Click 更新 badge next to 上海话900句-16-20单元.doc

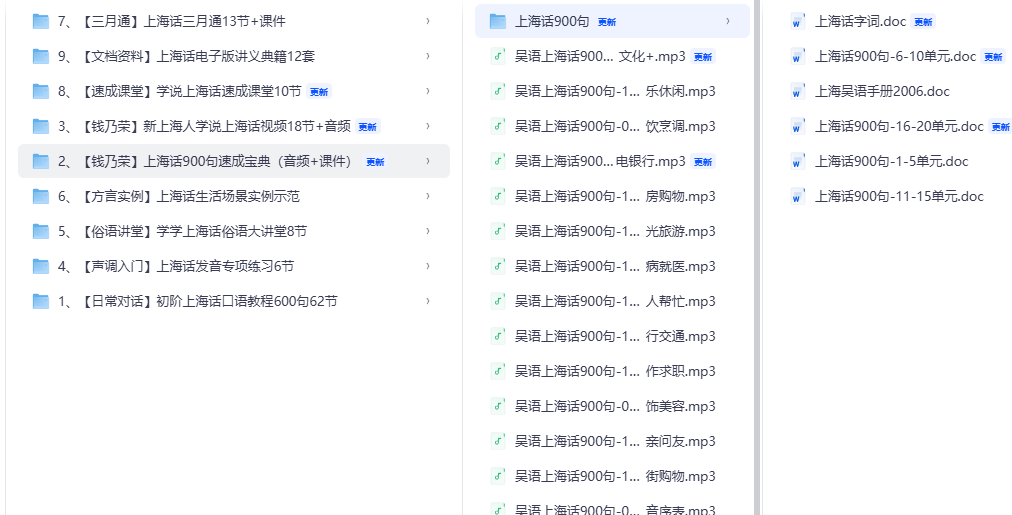pos(1000,127)
